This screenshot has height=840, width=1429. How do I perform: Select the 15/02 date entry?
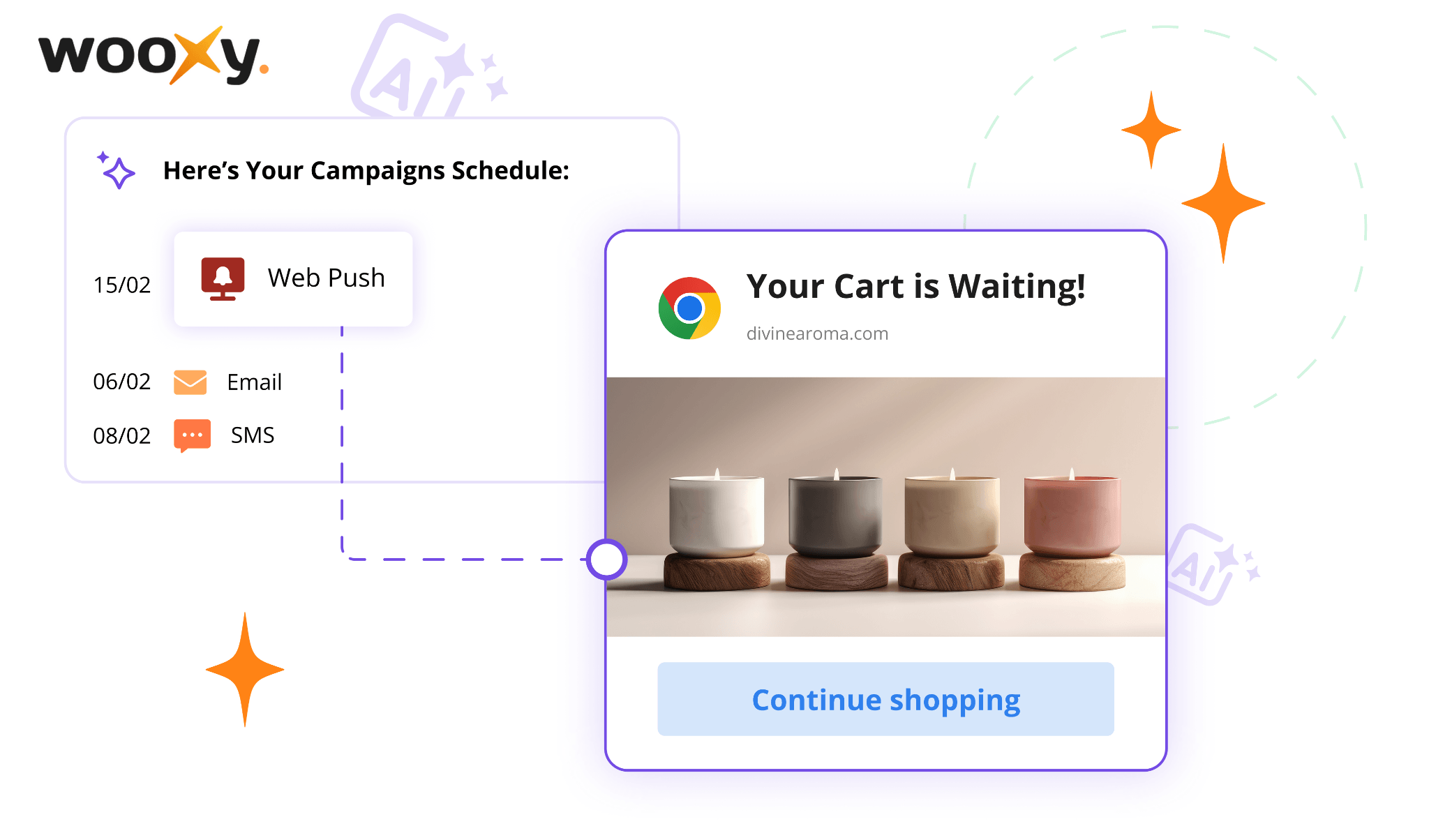point(122,285)
